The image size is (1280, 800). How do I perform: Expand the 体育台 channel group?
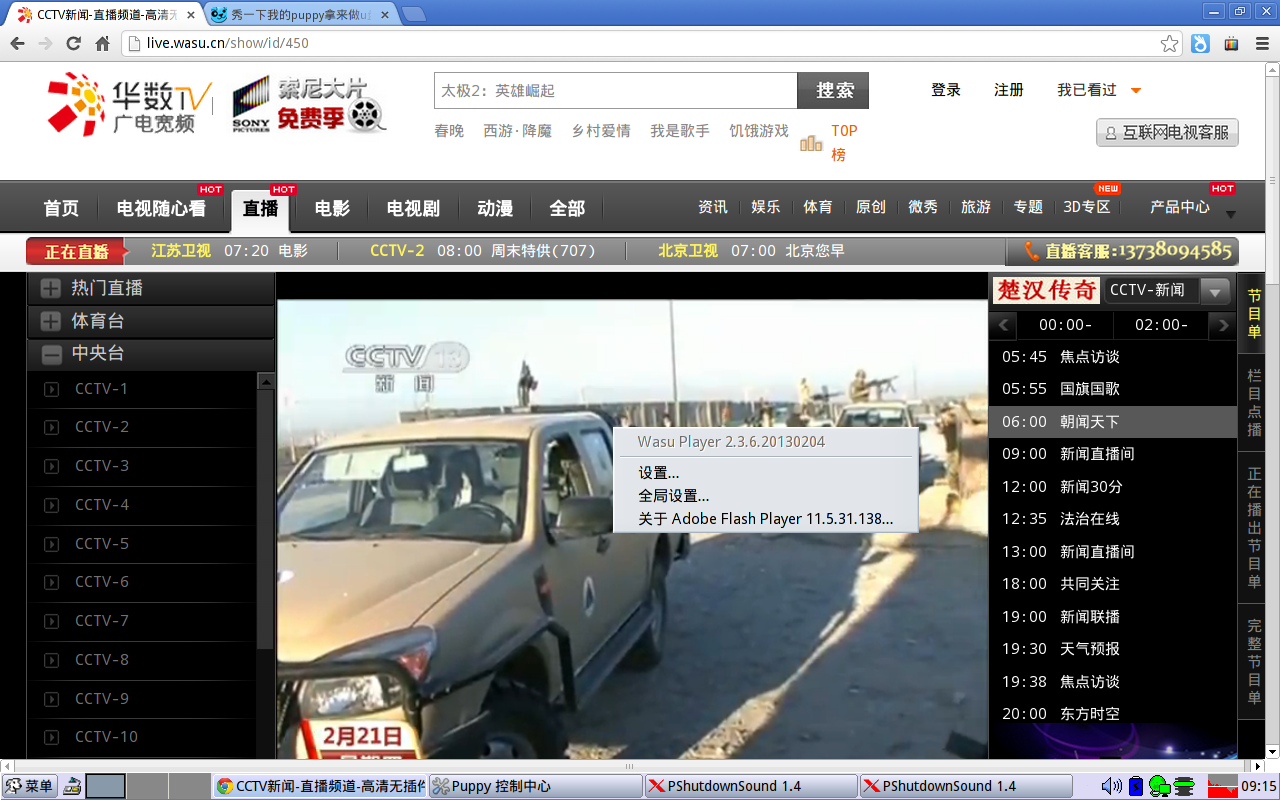[50, 322]
